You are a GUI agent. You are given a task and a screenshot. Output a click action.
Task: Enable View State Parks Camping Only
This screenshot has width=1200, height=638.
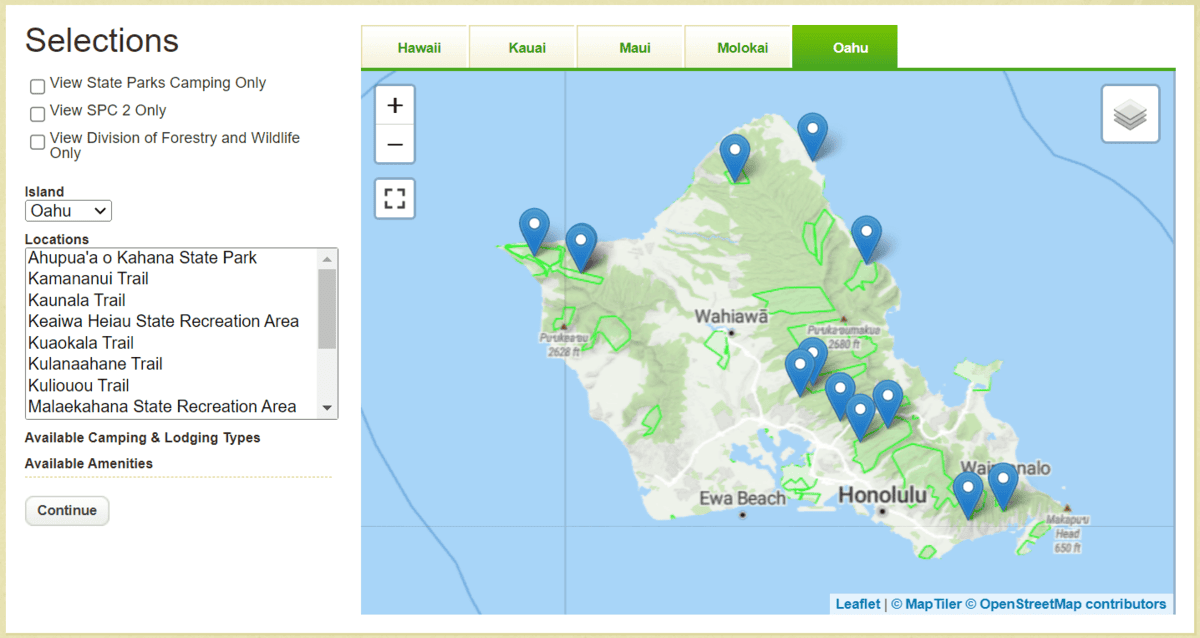click(x=37, y=86)
